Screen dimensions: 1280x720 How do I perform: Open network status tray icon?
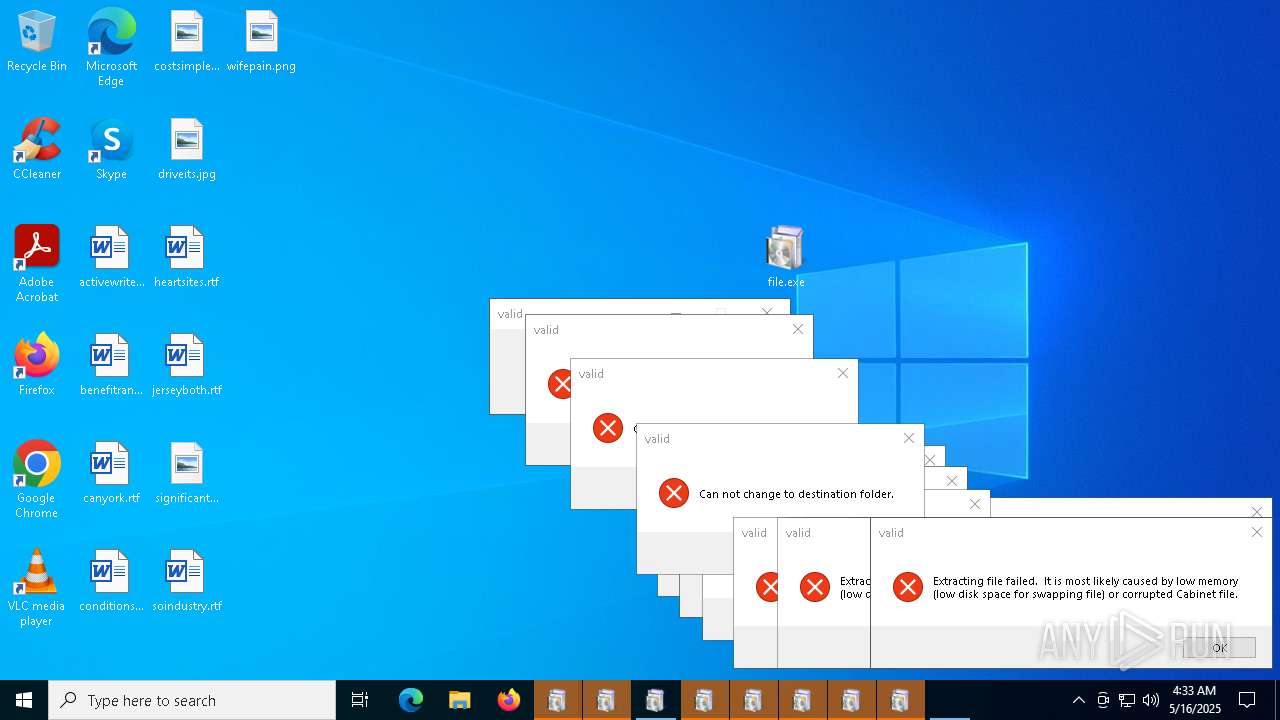1127,700
